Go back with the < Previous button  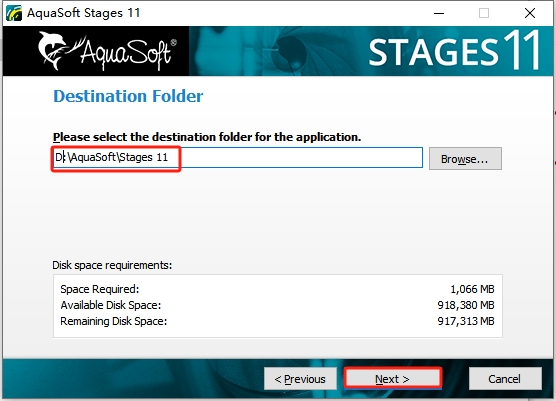tap(300, 379)
